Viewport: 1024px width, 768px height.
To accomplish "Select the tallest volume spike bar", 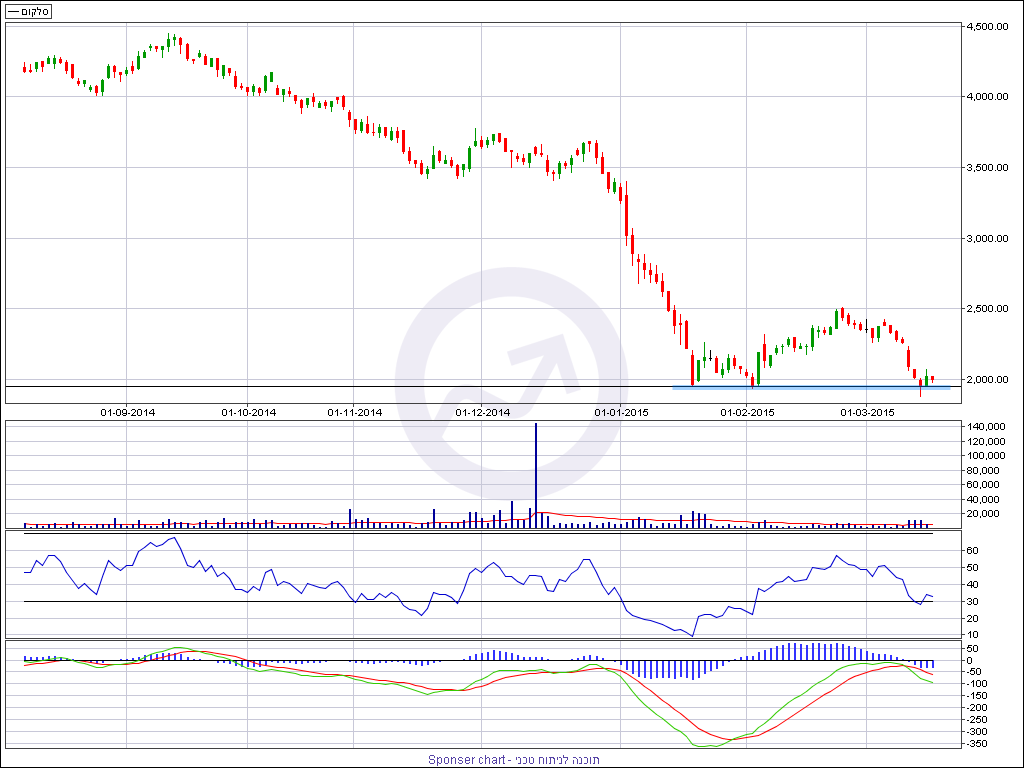I will (x=536, y=470).
